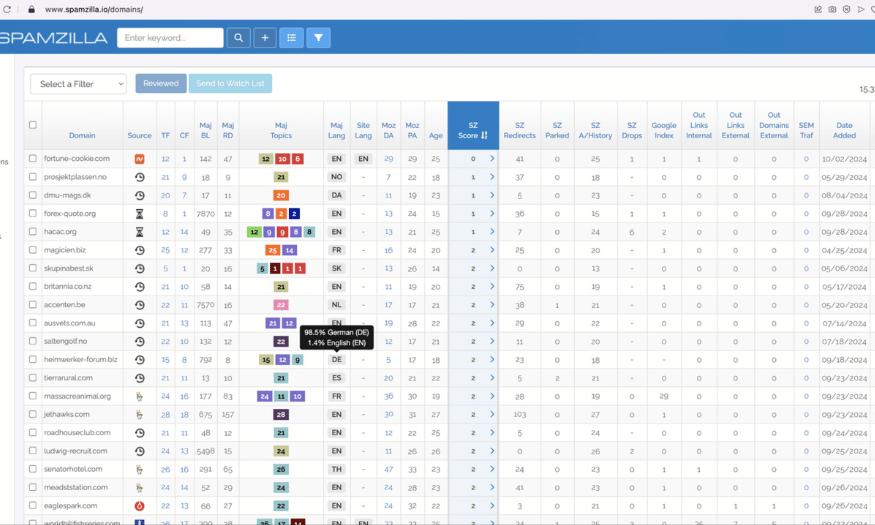Viewport: 875px width, 525px height.
Task: Open the filter funnel button
Action: pos(318,38)
